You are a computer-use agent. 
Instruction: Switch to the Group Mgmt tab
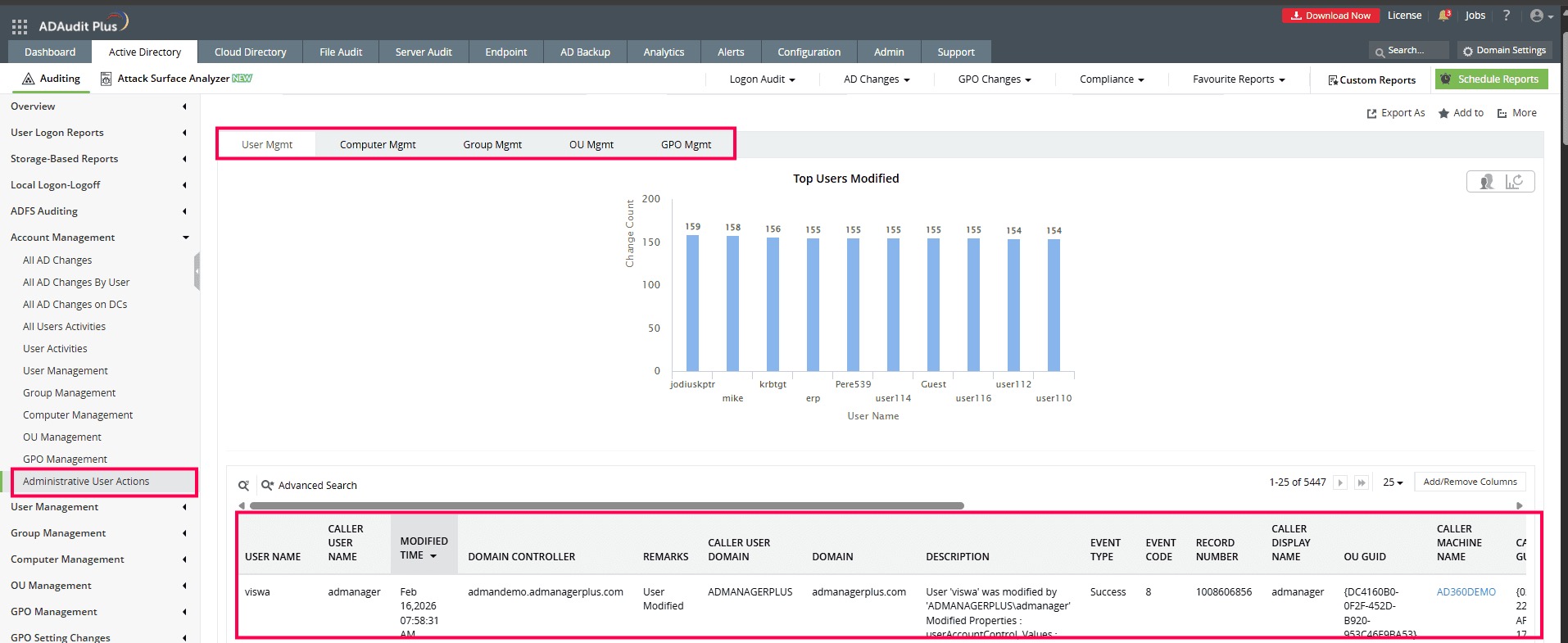(492, 145)
